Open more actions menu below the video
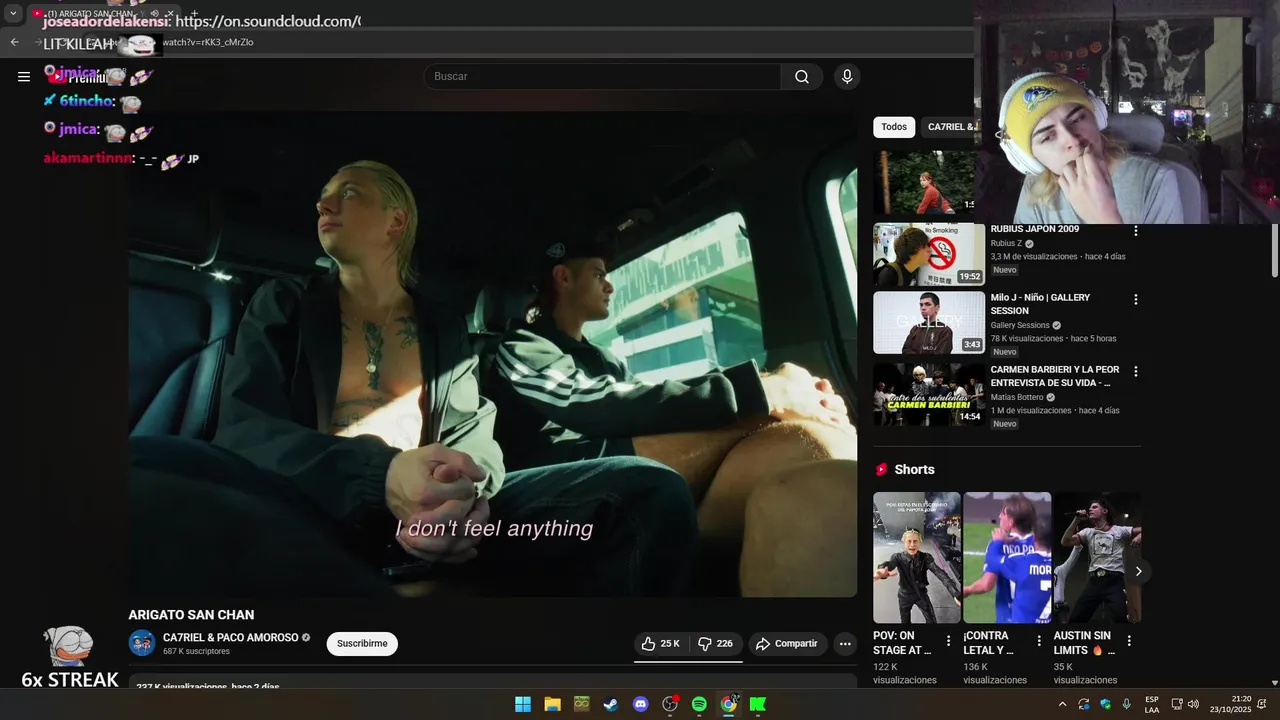1280x720 pixels. click(x=845, y=644)
